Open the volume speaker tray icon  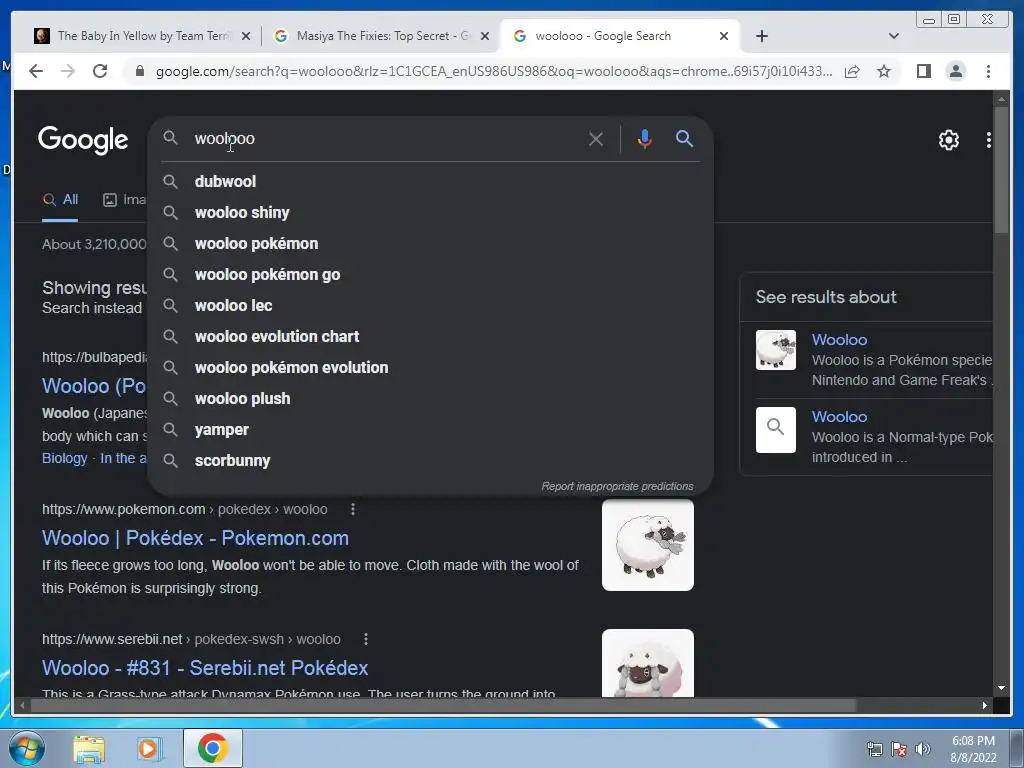pos(923,749)
